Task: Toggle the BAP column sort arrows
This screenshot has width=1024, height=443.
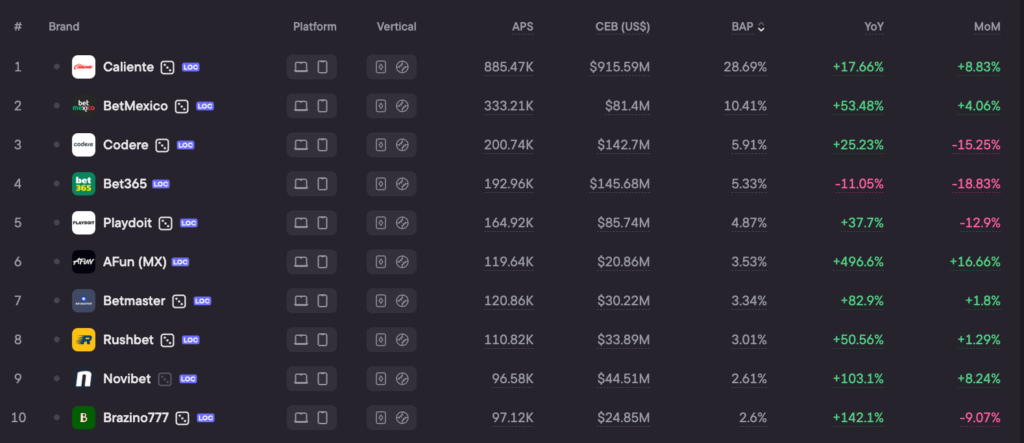Action: pyautogui.click(x=761, y=27)
